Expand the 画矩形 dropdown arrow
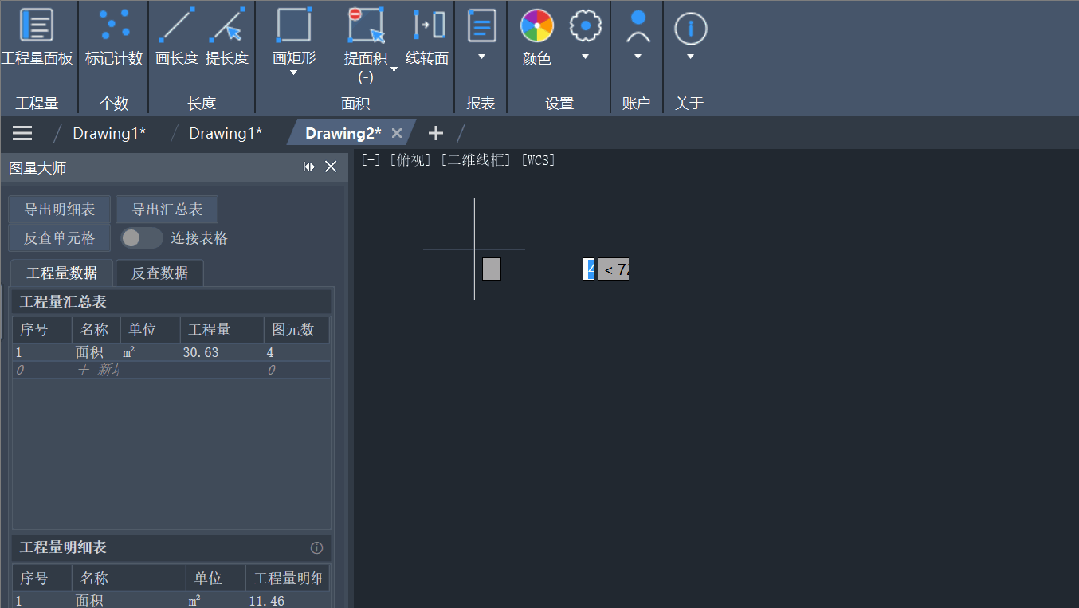1079x608 pixels. [294, 72]
